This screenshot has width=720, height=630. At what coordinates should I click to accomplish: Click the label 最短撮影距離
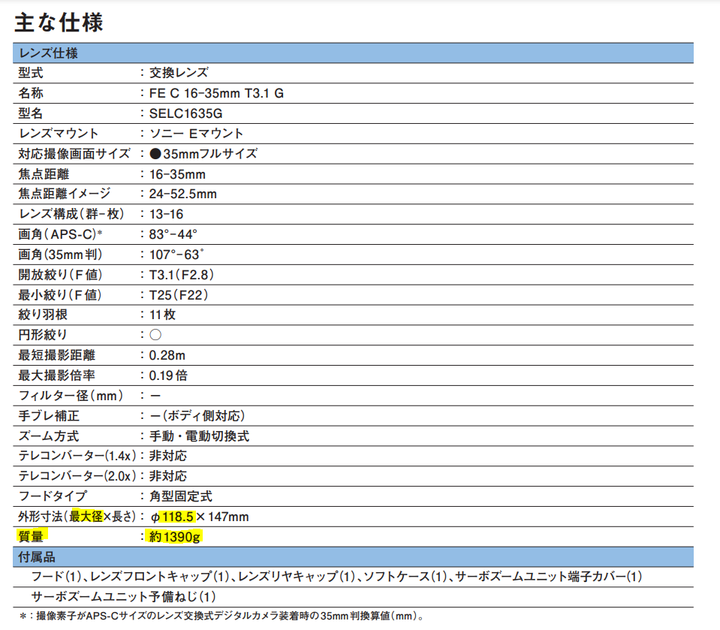point(56,355)
